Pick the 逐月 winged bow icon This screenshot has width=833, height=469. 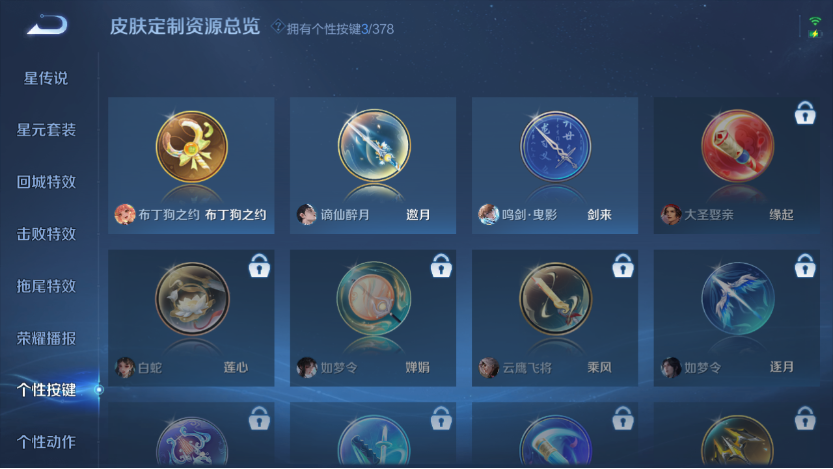737,298
